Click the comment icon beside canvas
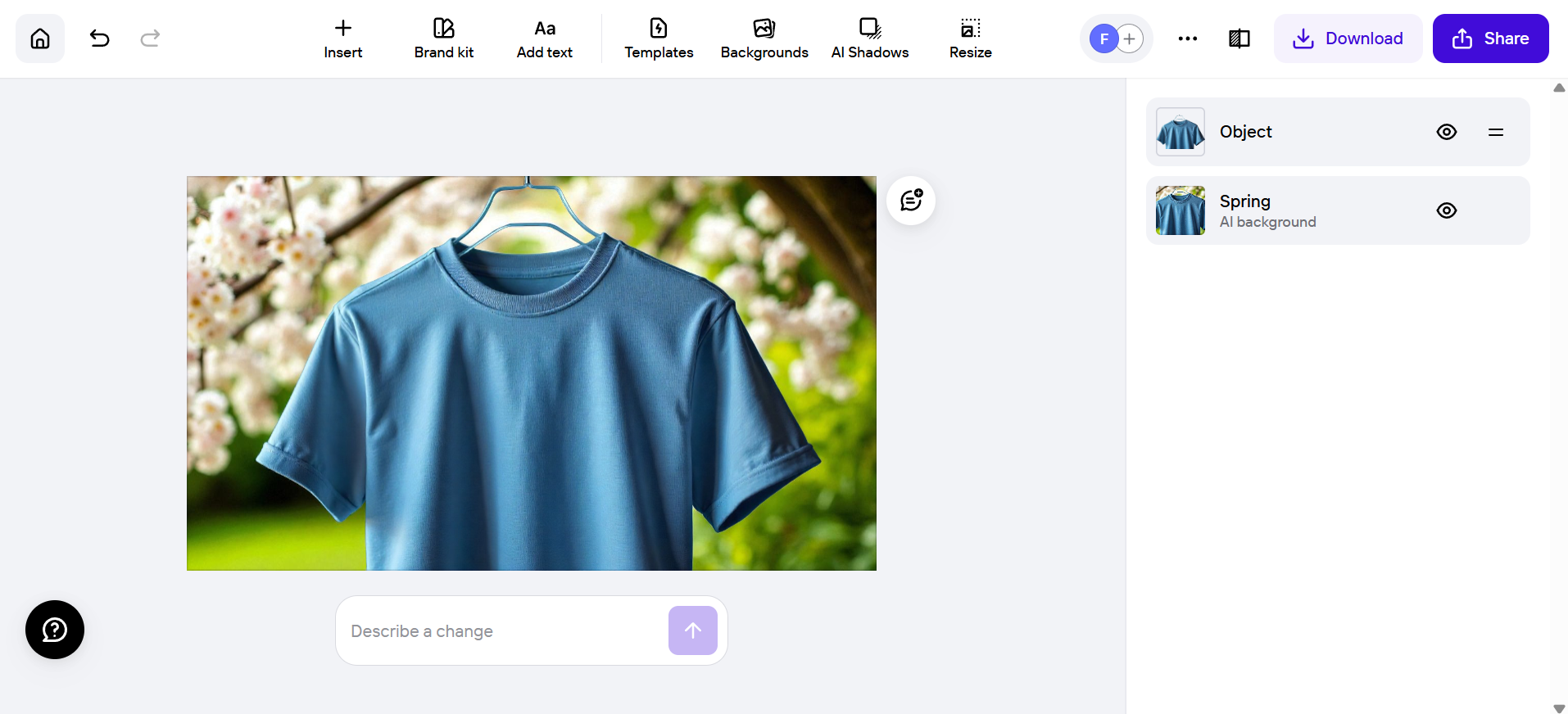 tap(911, 201)
